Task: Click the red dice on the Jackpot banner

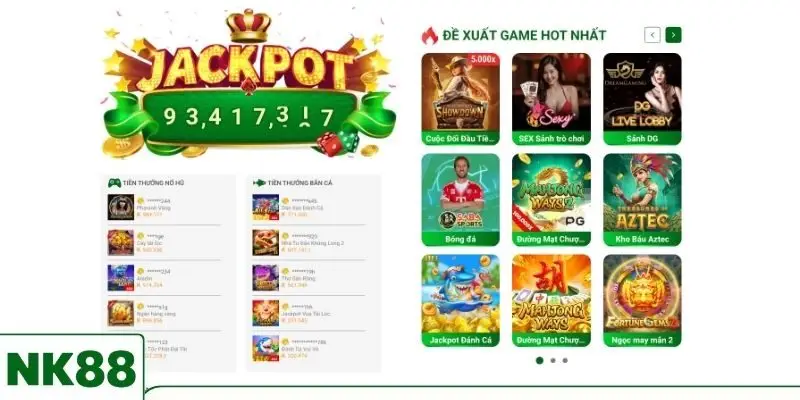Action: tap(329, 144)
